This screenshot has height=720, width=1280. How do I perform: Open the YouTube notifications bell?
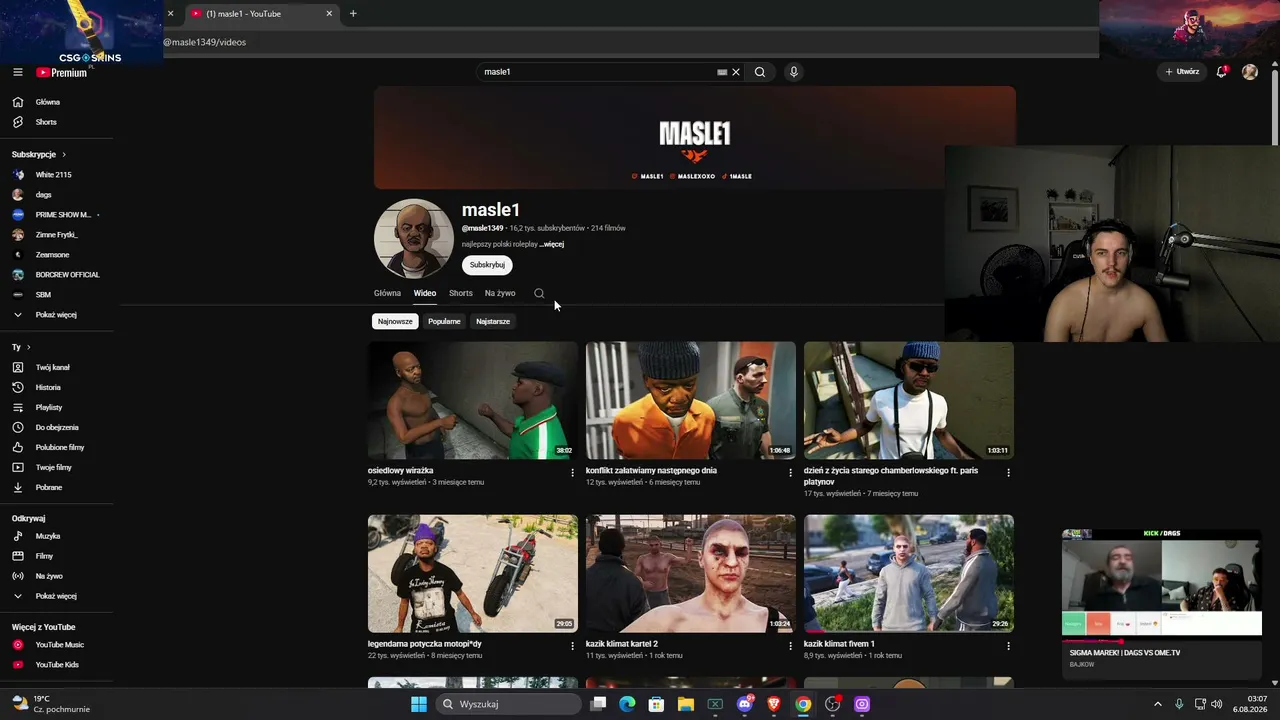(x=1221, y=72)
